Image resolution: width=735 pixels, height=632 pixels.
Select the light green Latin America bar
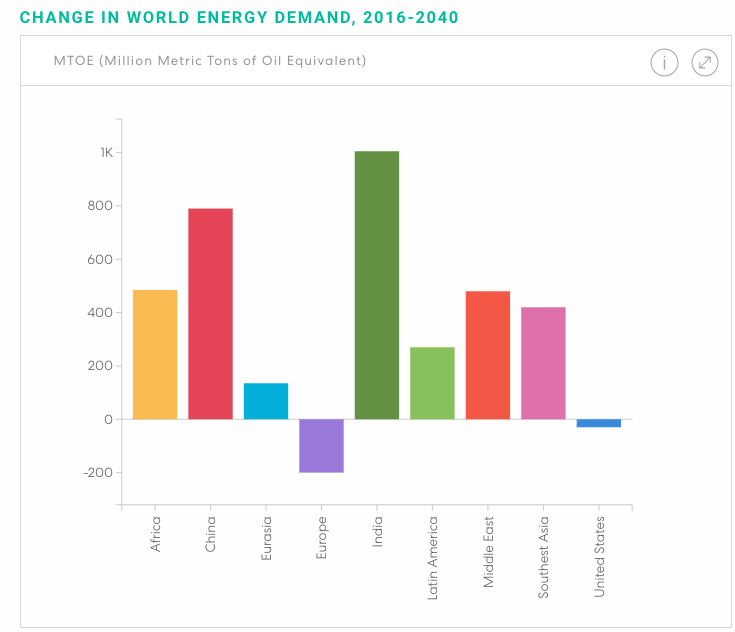click(x=432, y=383)
